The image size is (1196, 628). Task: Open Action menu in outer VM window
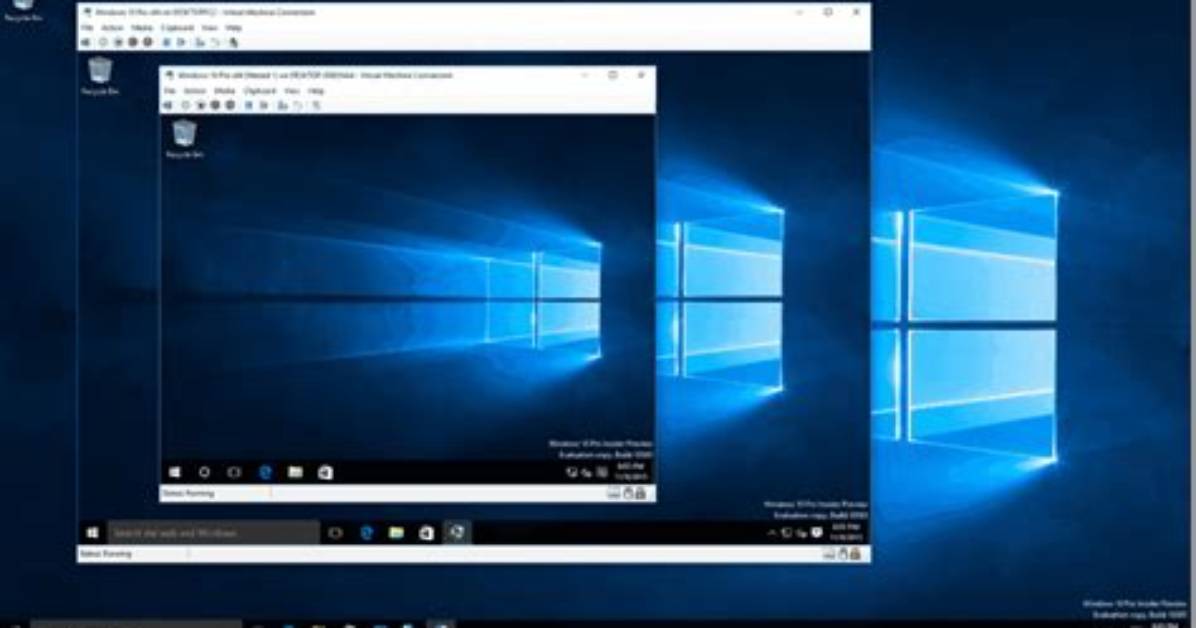tap(112, 27)
